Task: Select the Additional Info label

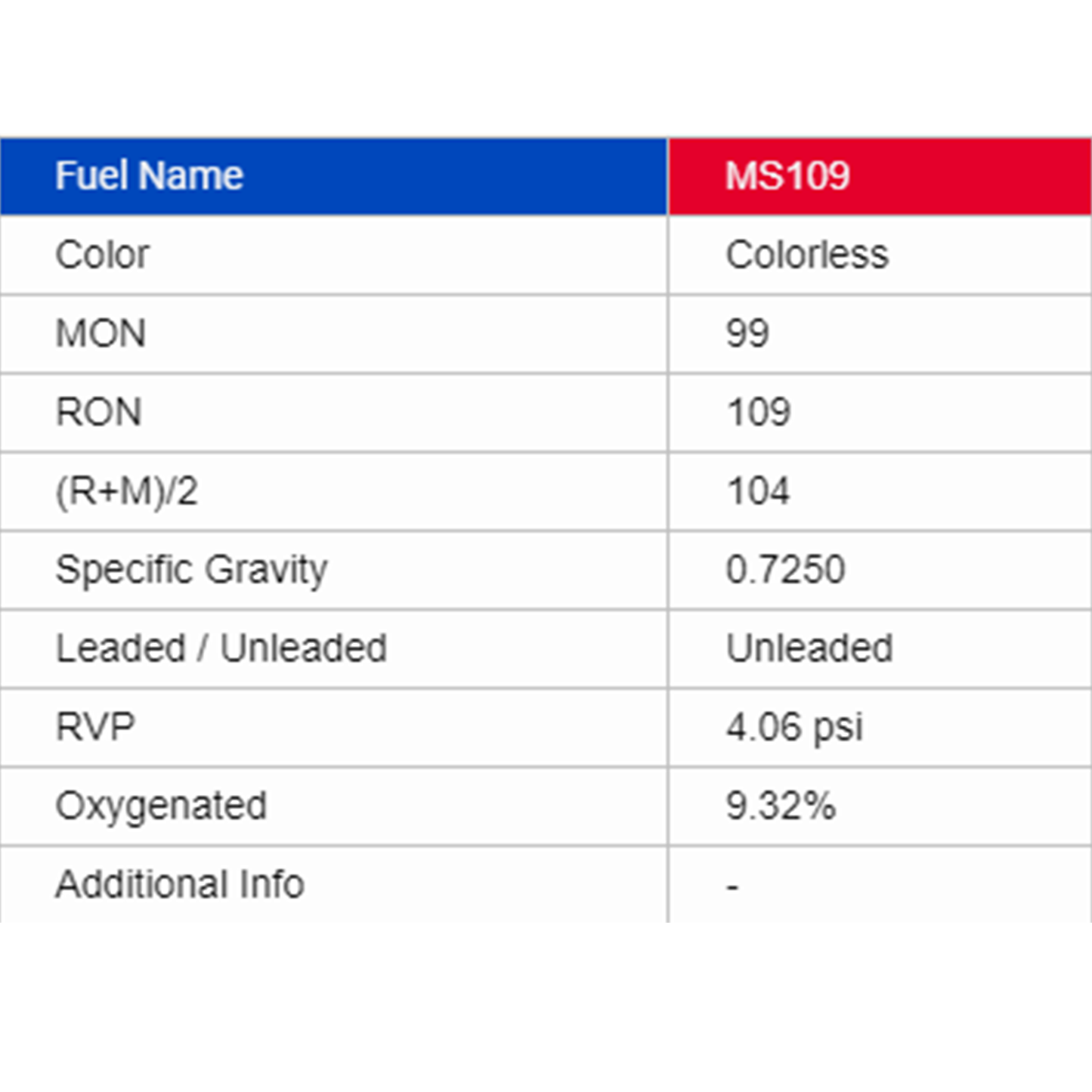Action: pyautogui.click(x=180, y=884)
